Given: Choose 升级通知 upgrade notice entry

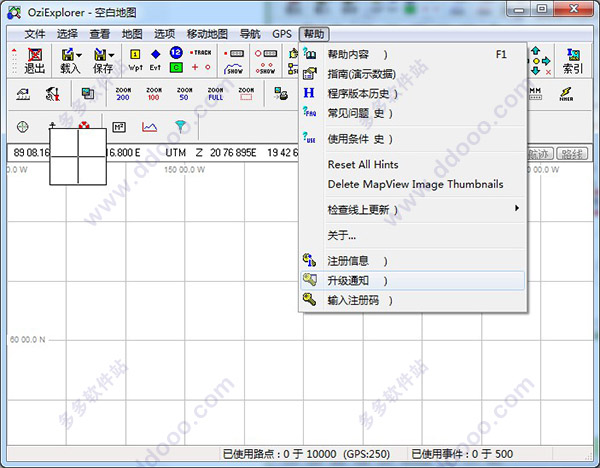Looking at the screenshot, I should pos(412,281).
